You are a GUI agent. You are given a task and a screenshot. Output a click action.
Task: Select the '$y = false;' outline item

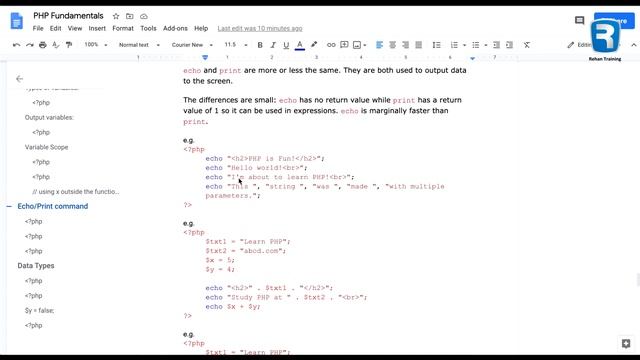click(x=39, y=311)
